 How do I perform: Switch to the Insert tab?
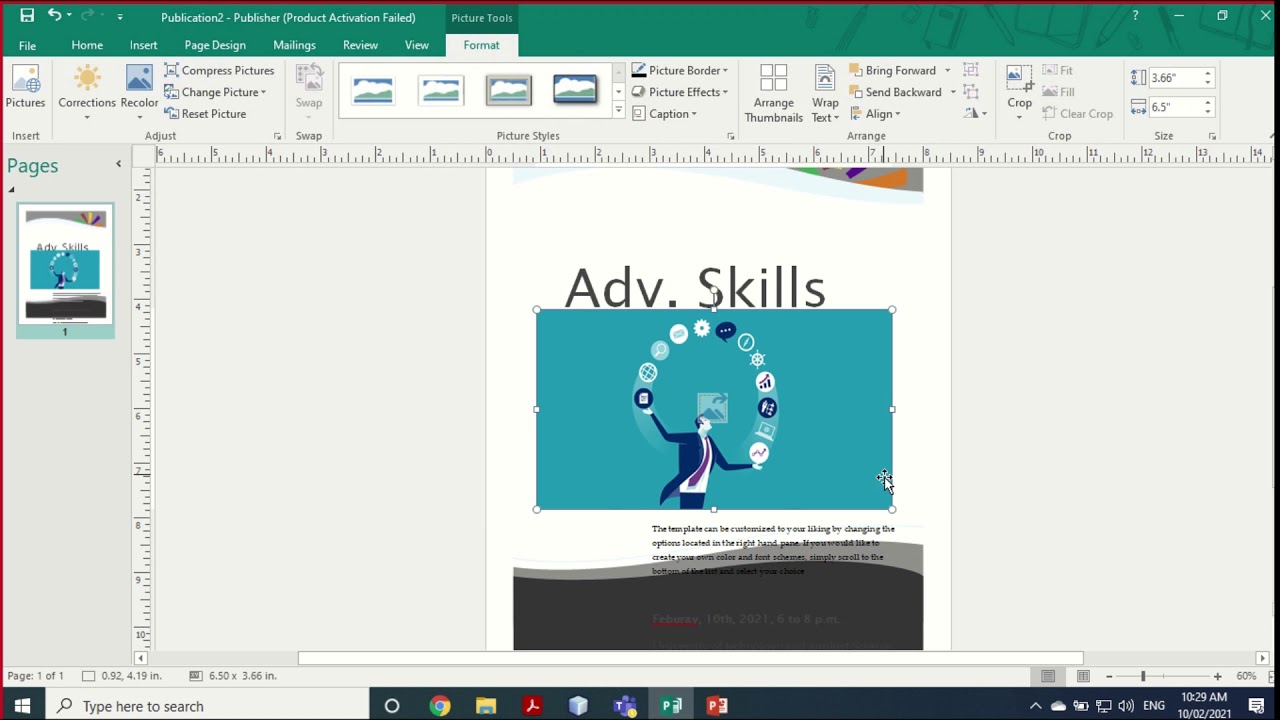pos(143,45)
